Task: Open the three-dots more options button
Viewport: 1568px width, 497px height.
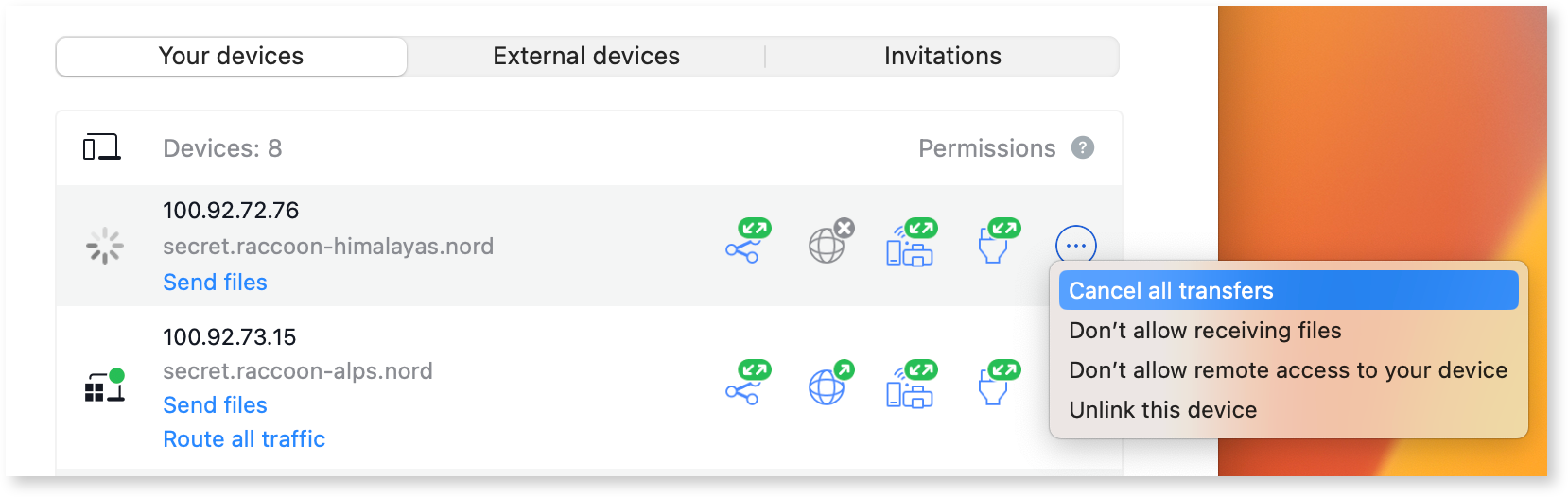Action: pos(1075,246)
